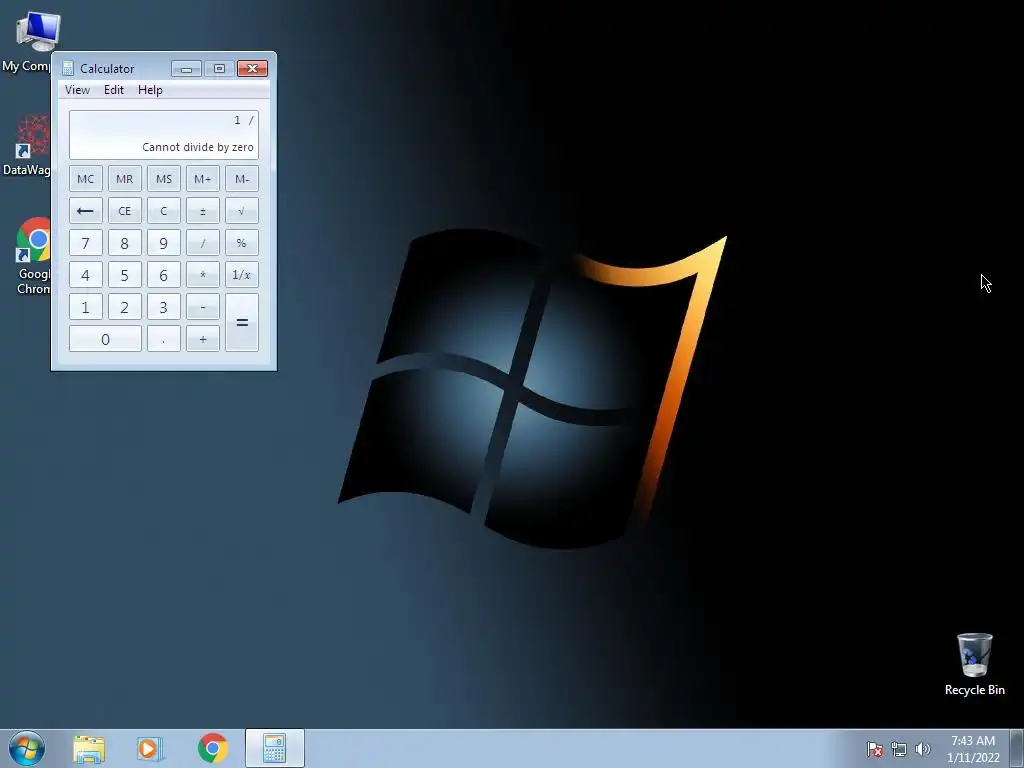This screenshot has width=1024, height=768.
Task: Click the Show desktop strip
Action: pyautogui.click(x=1017, y=748)
